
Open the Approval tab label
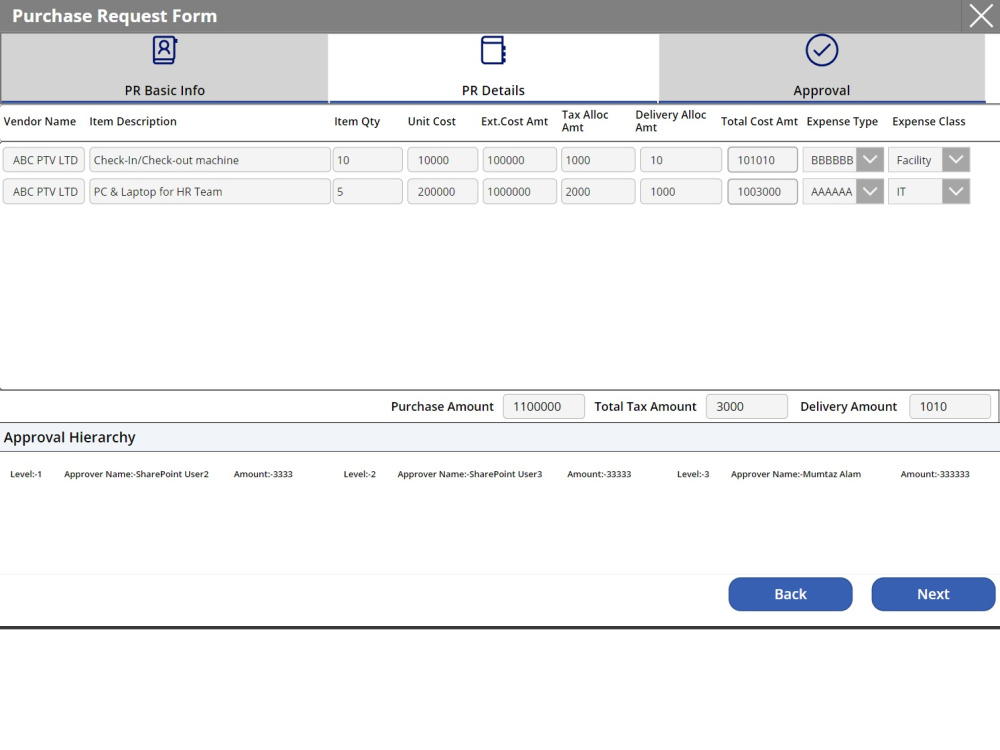click(x=821, y=91)
